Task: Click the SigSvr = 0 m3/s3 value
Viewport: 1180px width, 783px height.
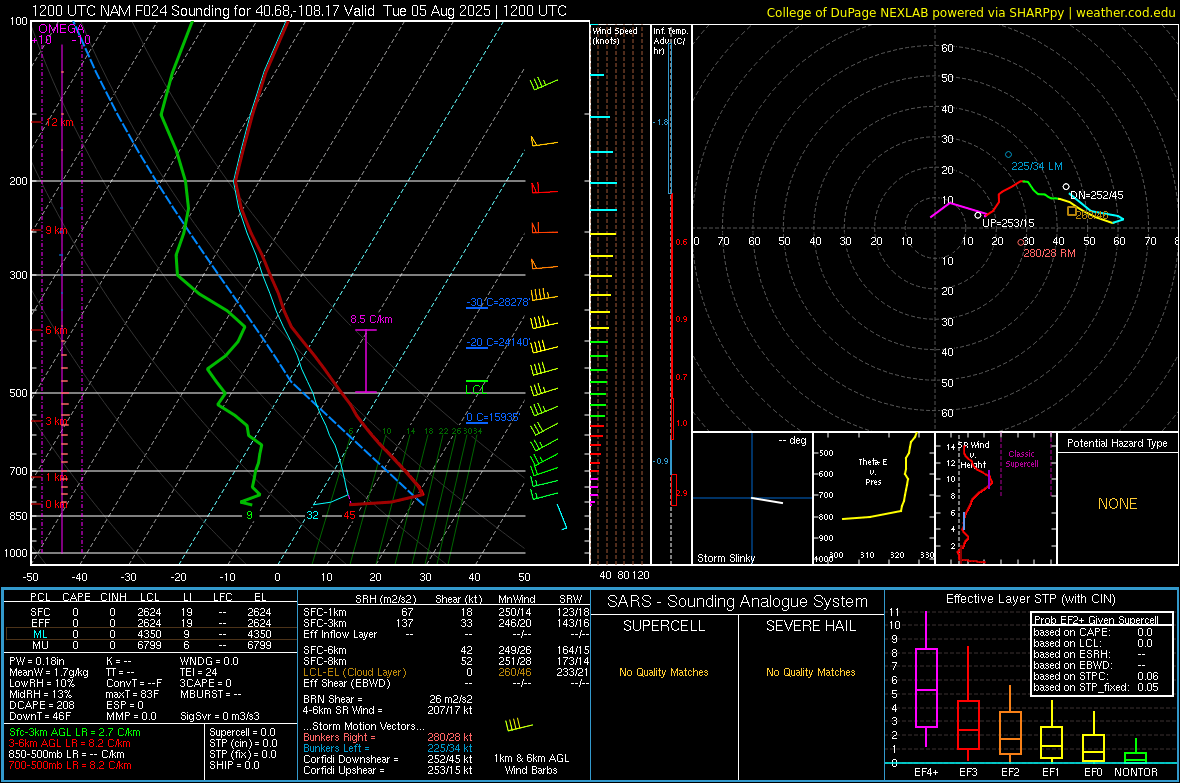Action: tap(220, 716)
